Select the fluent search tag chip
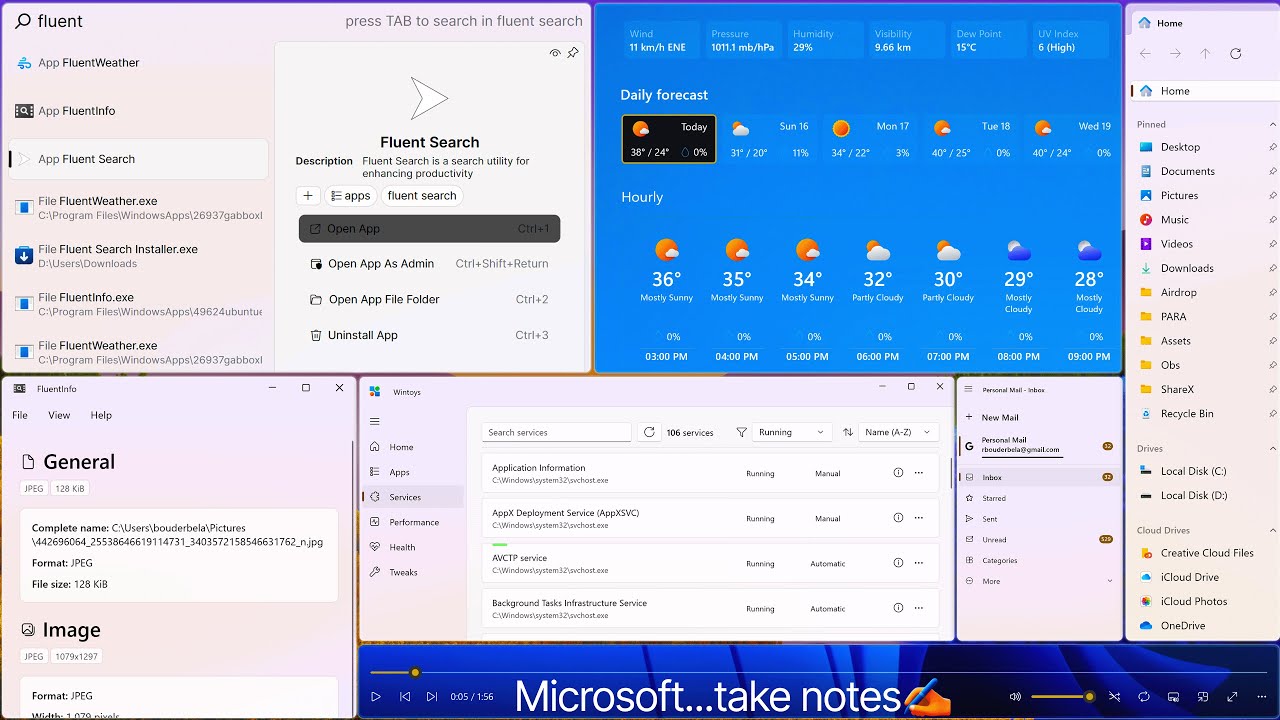This screenshot has width=1280, height=720. (x=422, y=196)
